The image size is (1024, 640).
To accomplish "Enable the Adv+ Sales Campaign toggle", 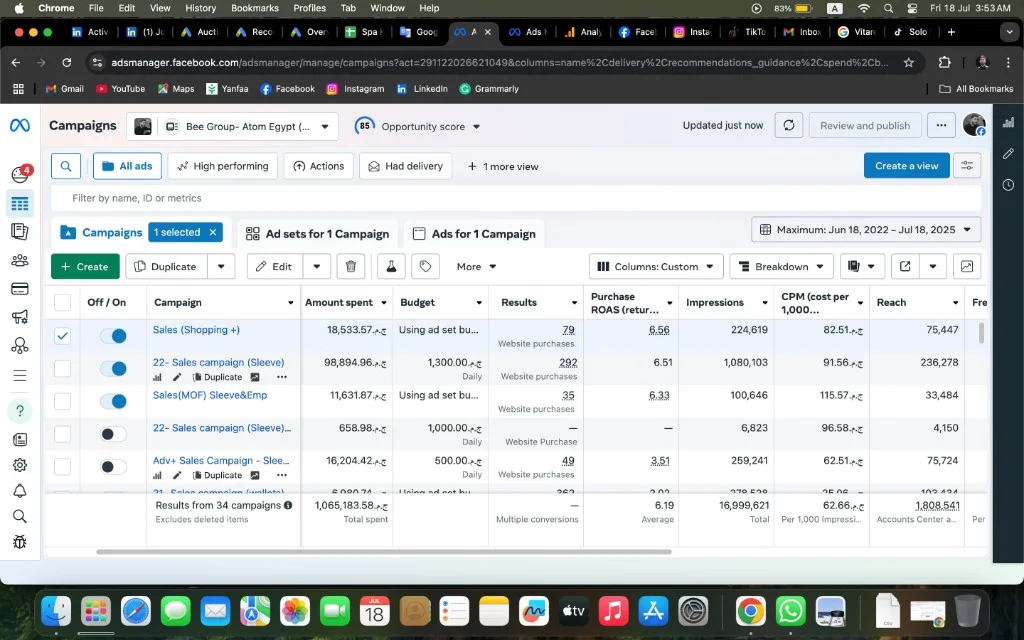I will [114, 466].
